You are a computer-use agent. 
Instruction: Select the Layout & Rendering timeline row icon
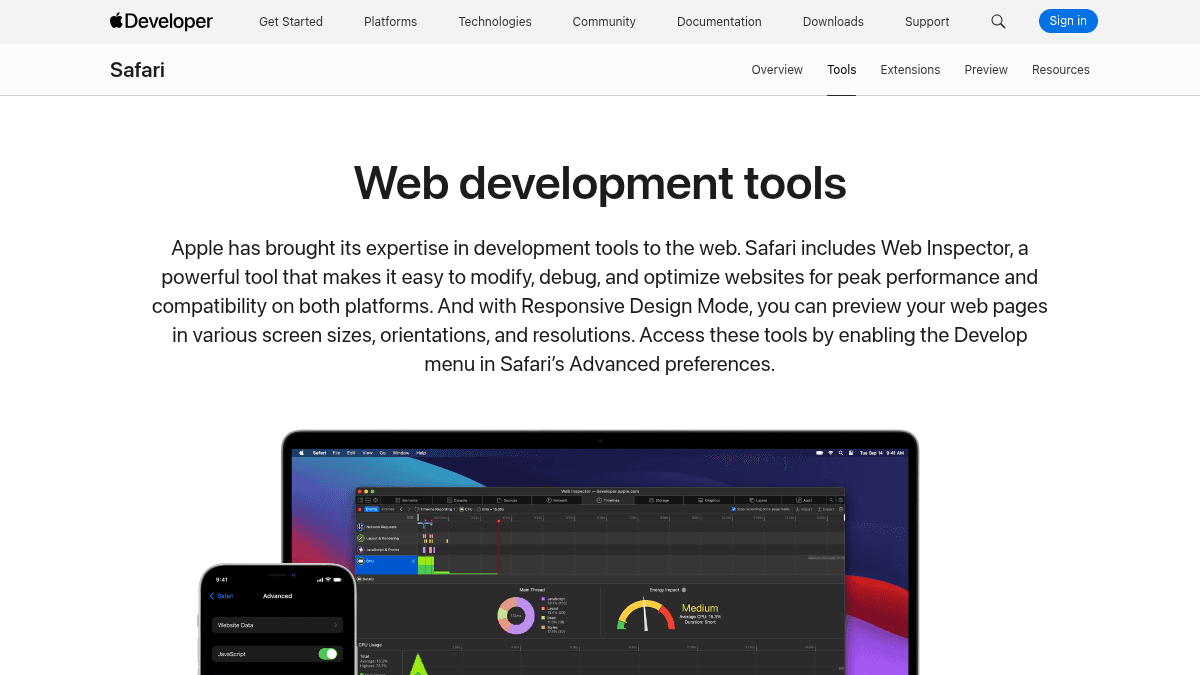(x=360, y=538)
